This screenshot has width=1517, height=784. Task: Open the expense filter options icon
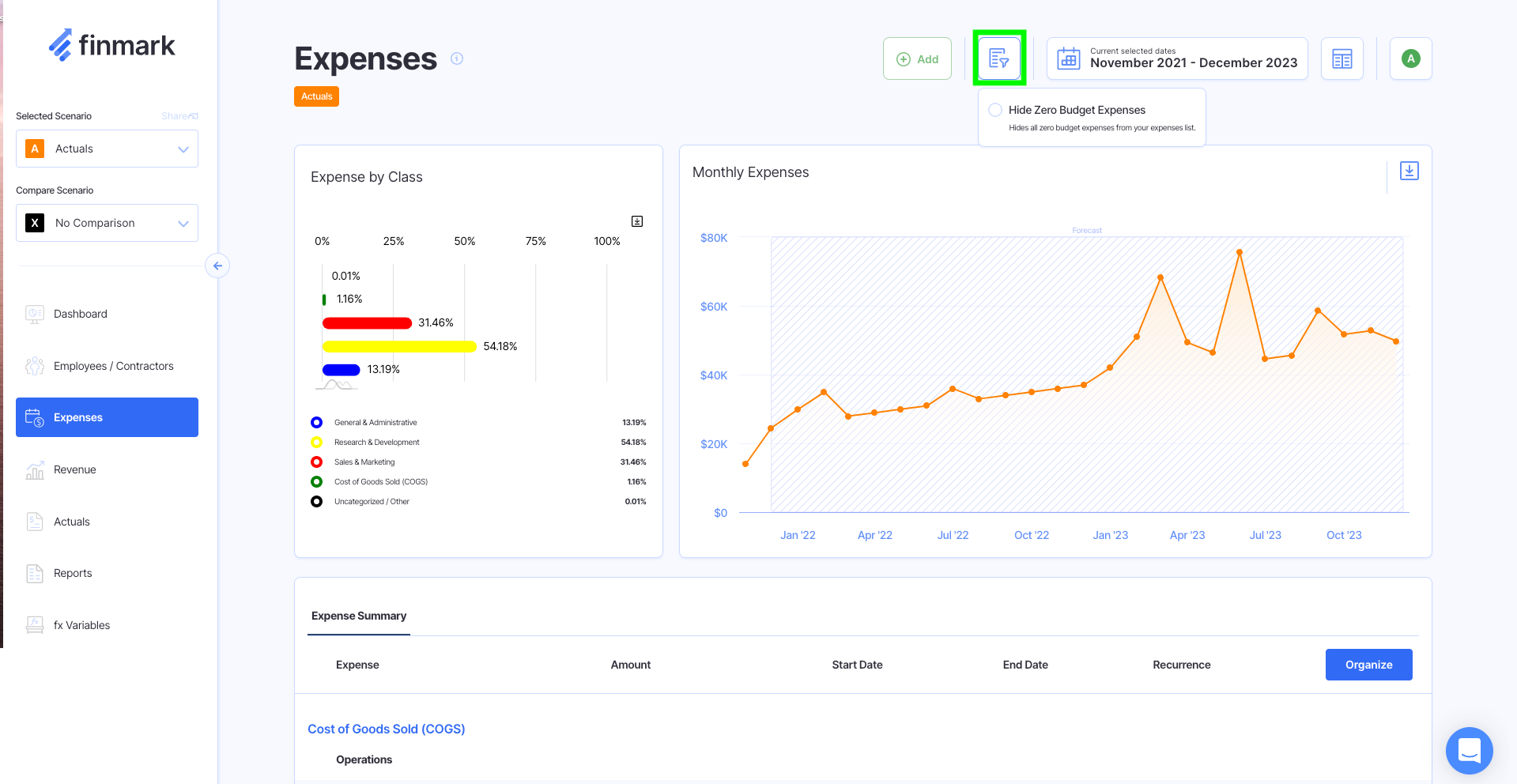click(x=998, y=58)
